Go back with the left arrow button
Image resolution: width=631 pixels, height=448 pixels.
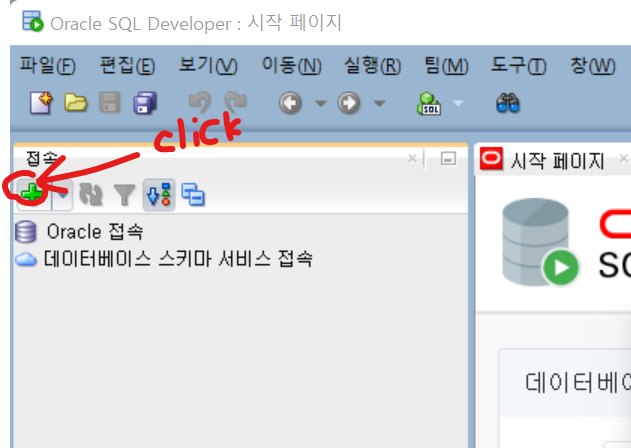point(290,103)
